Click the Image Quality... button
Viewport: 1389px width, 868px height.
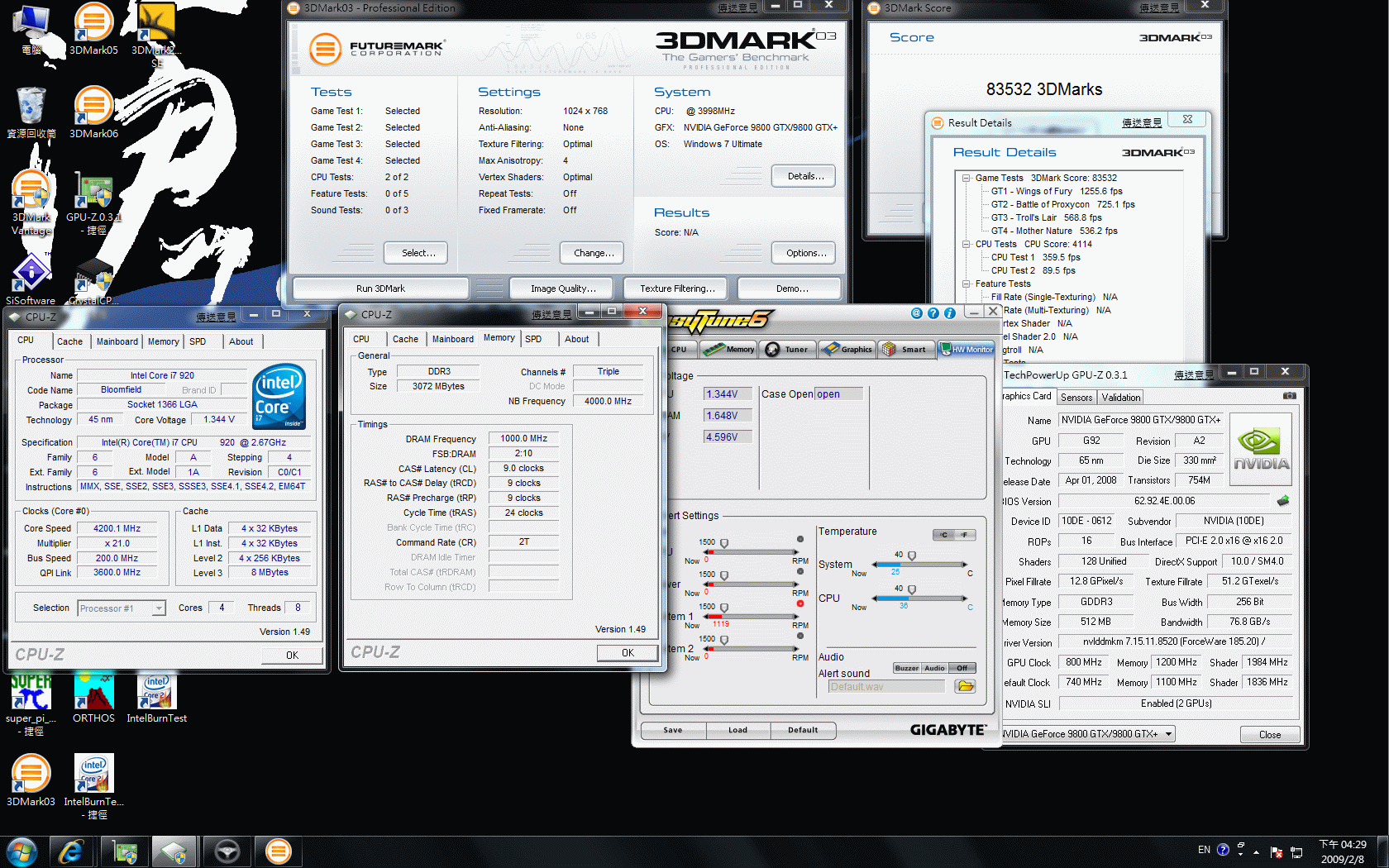(562, 289)
